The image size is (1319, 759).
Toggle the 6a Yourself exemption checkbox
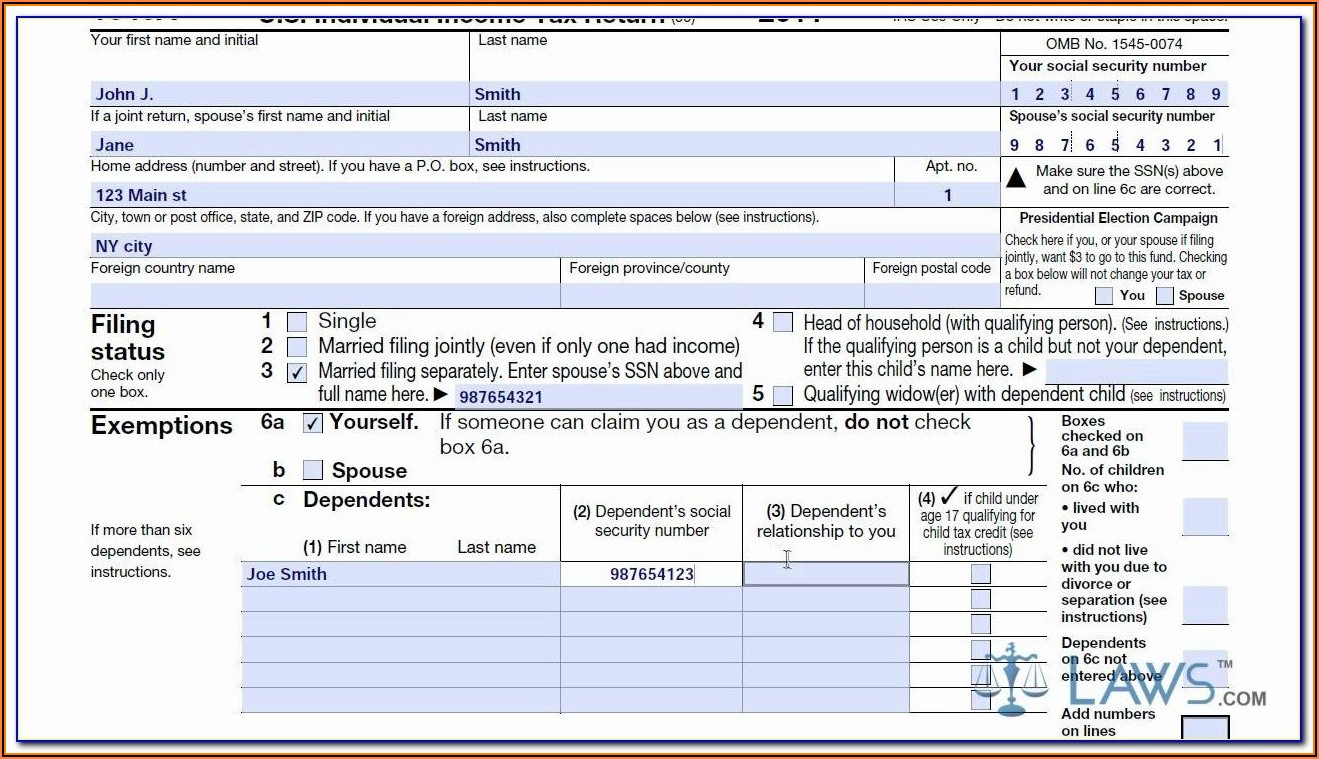[313, 423]
